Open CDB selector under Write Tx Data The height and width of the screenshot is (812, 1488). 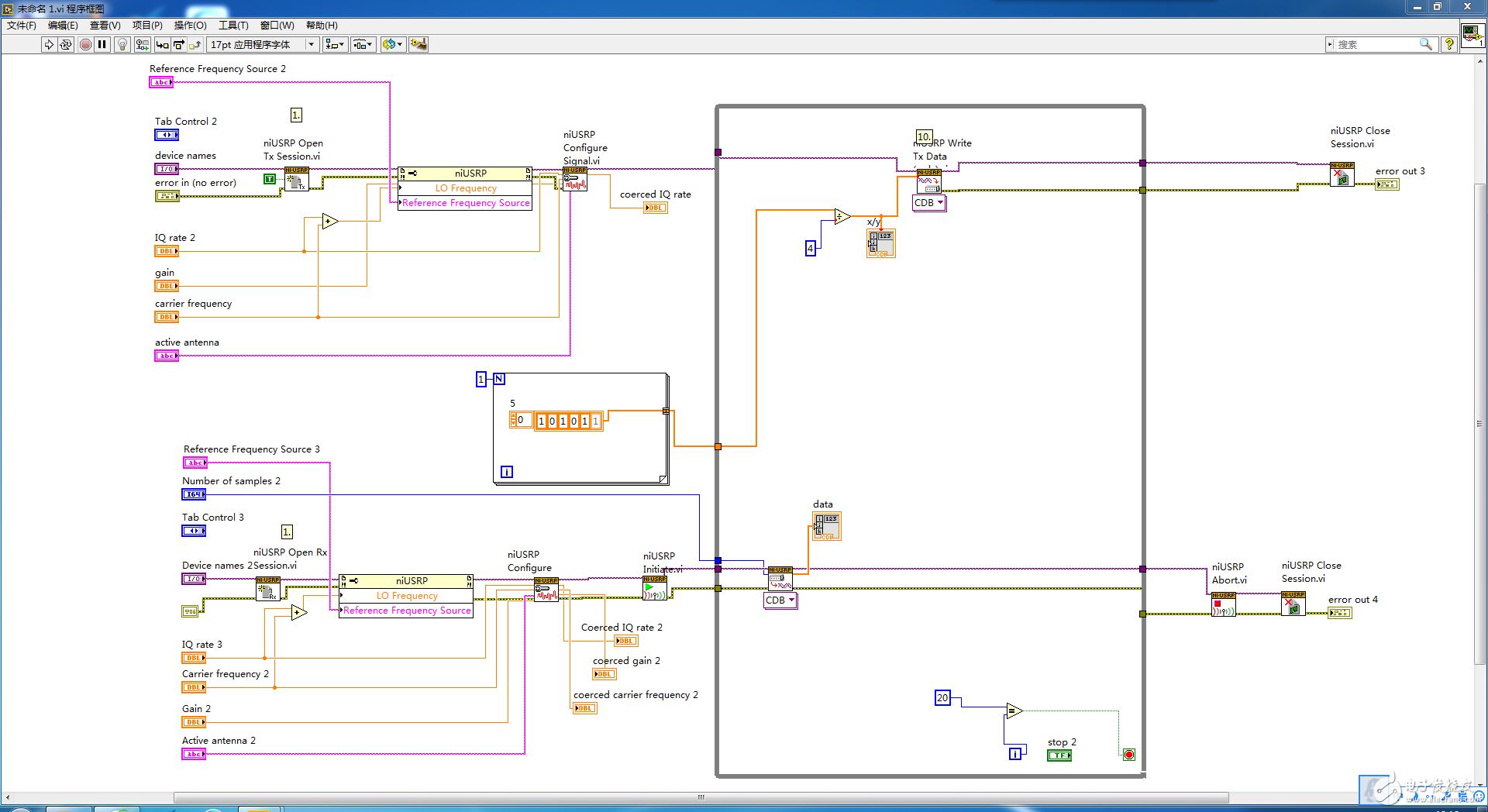click(x=929, y=203)
